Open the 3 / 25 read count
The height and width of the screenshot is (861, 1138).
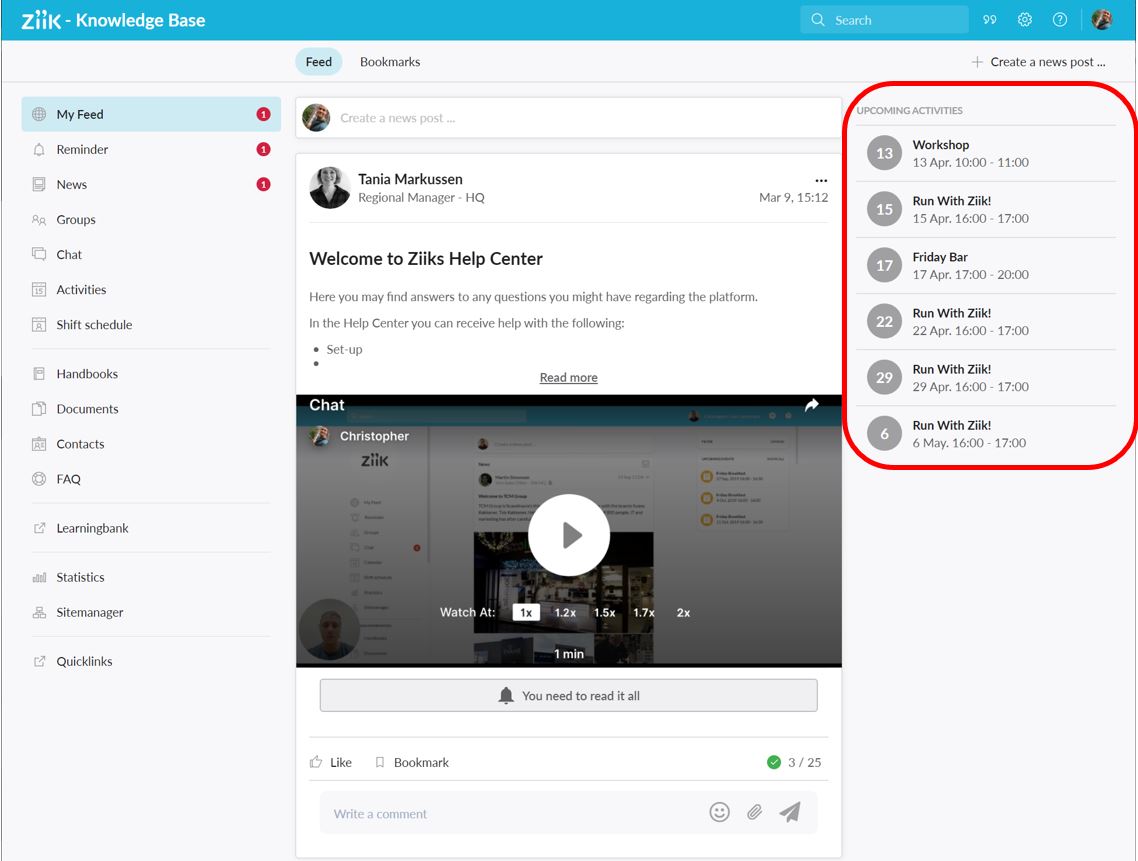pos(794,762)
